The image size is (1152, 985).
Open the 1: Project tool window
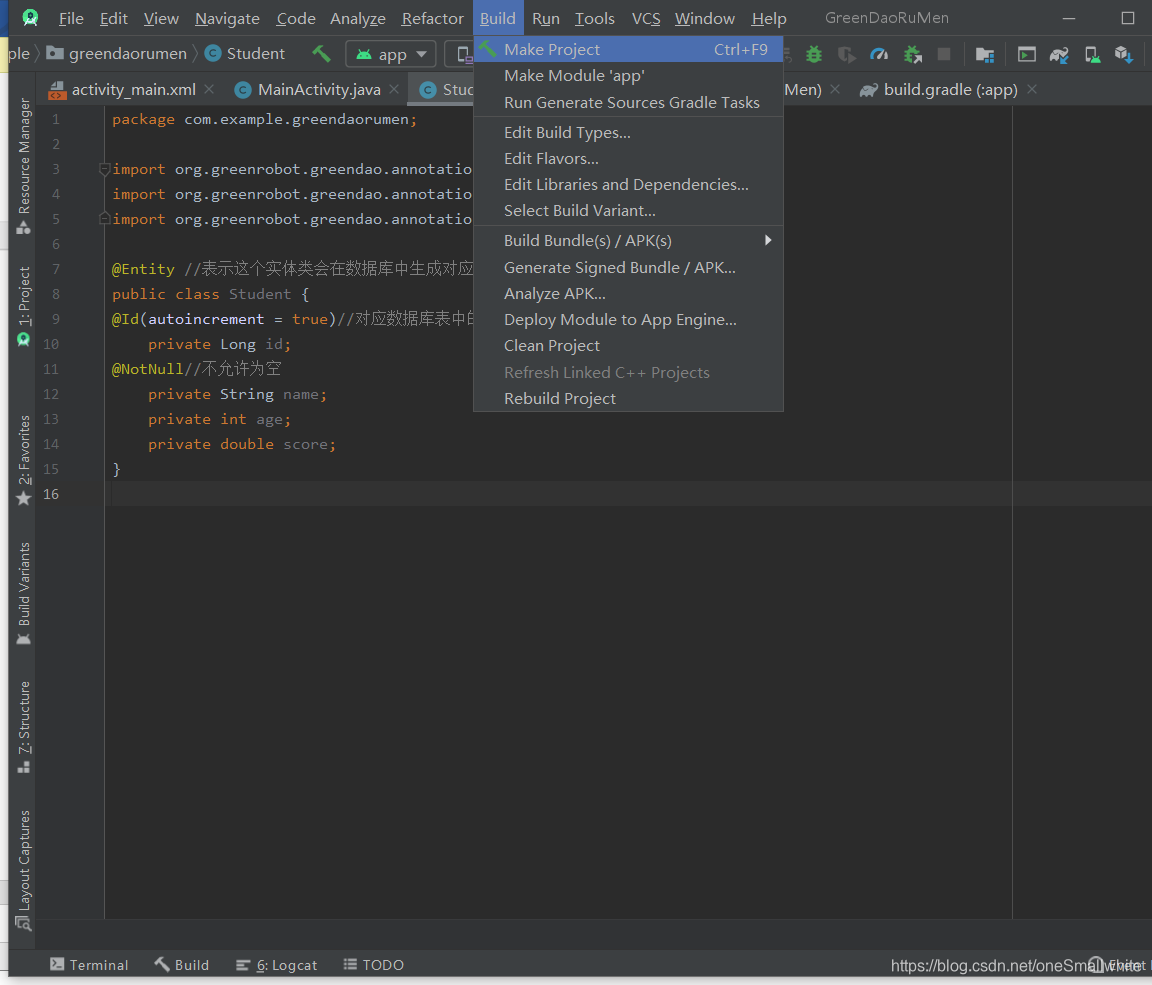pyautogui.click(x=24, y=306)
